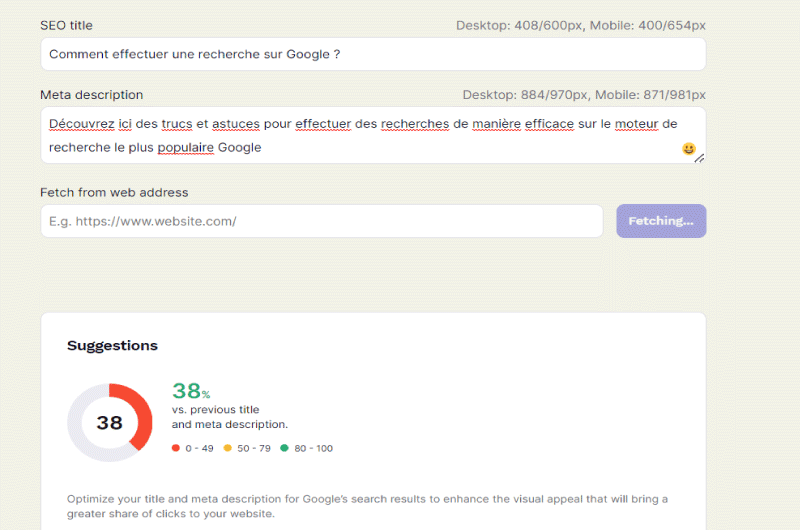The width and height of the screenshot is (800, 530).
Task: Click the Meta description resize handle
Action: [x=699, y=159]
